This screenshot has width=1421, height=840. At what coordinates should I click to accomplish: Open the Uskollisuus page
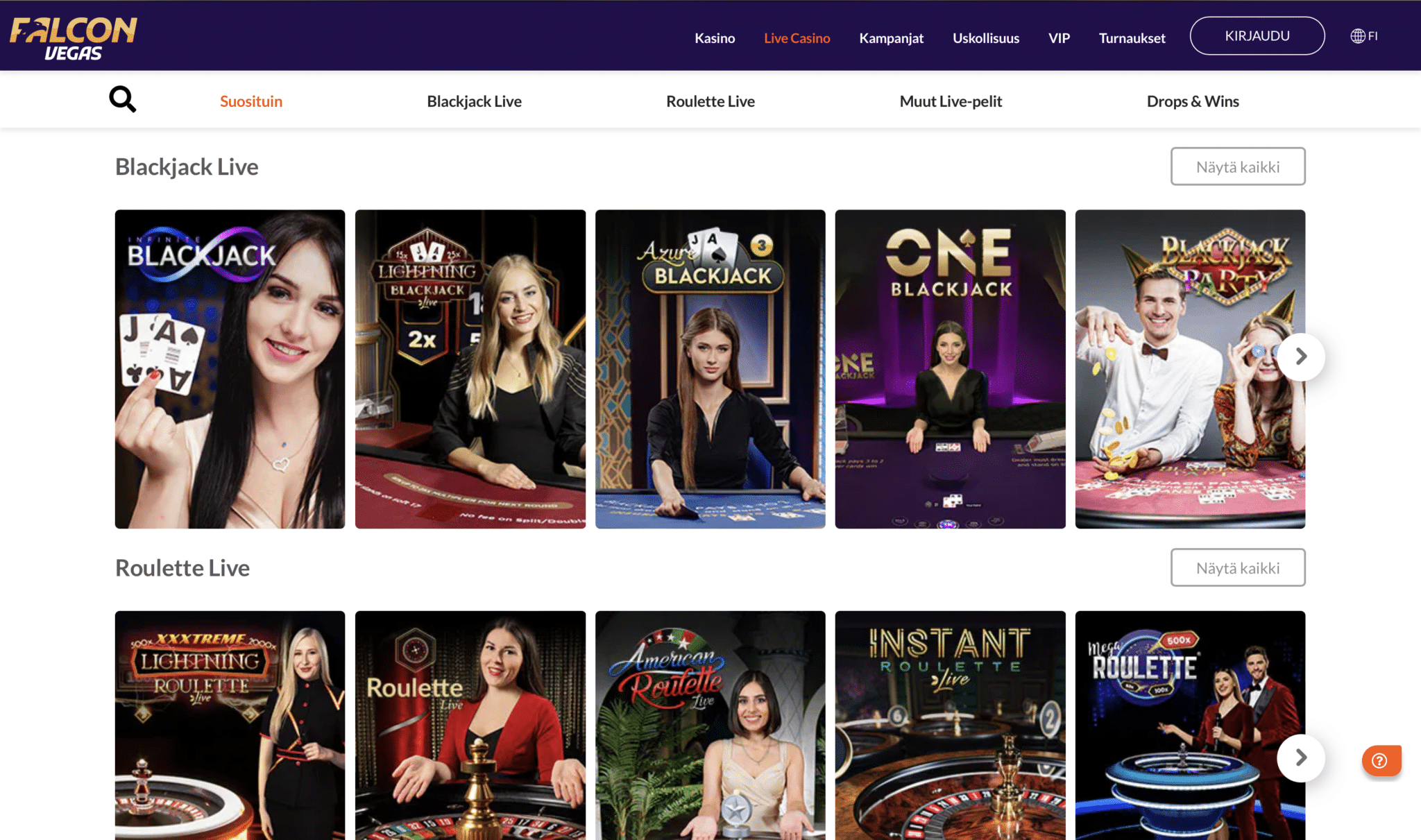[986, 38]
